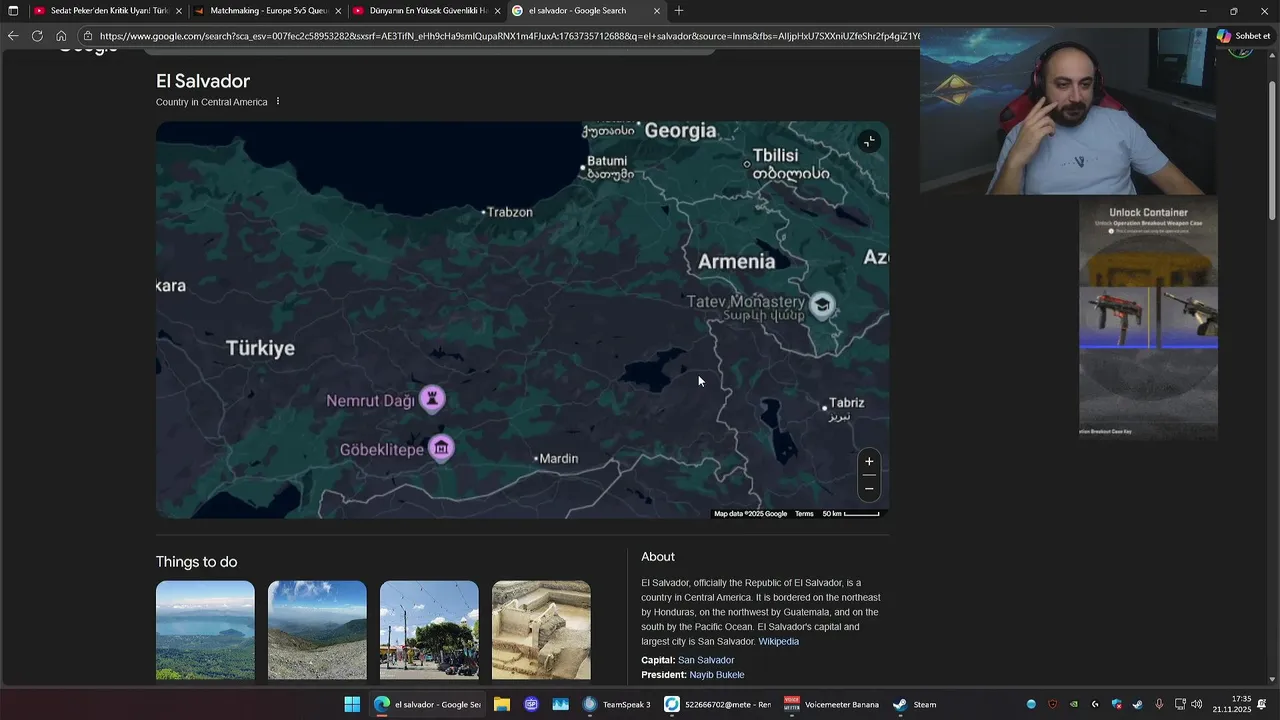Collapse the map with the corner icon
Screen dimensions: 1280x720
tap(869, 141)
